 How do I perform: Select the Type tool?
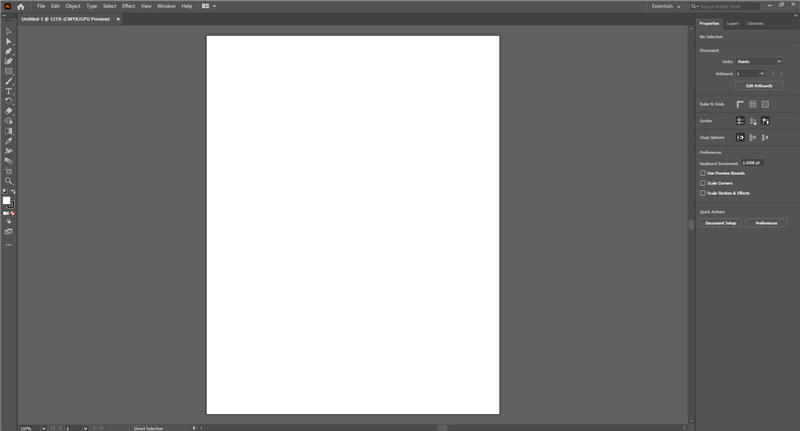pyautogui.click(x=9, y=91)
